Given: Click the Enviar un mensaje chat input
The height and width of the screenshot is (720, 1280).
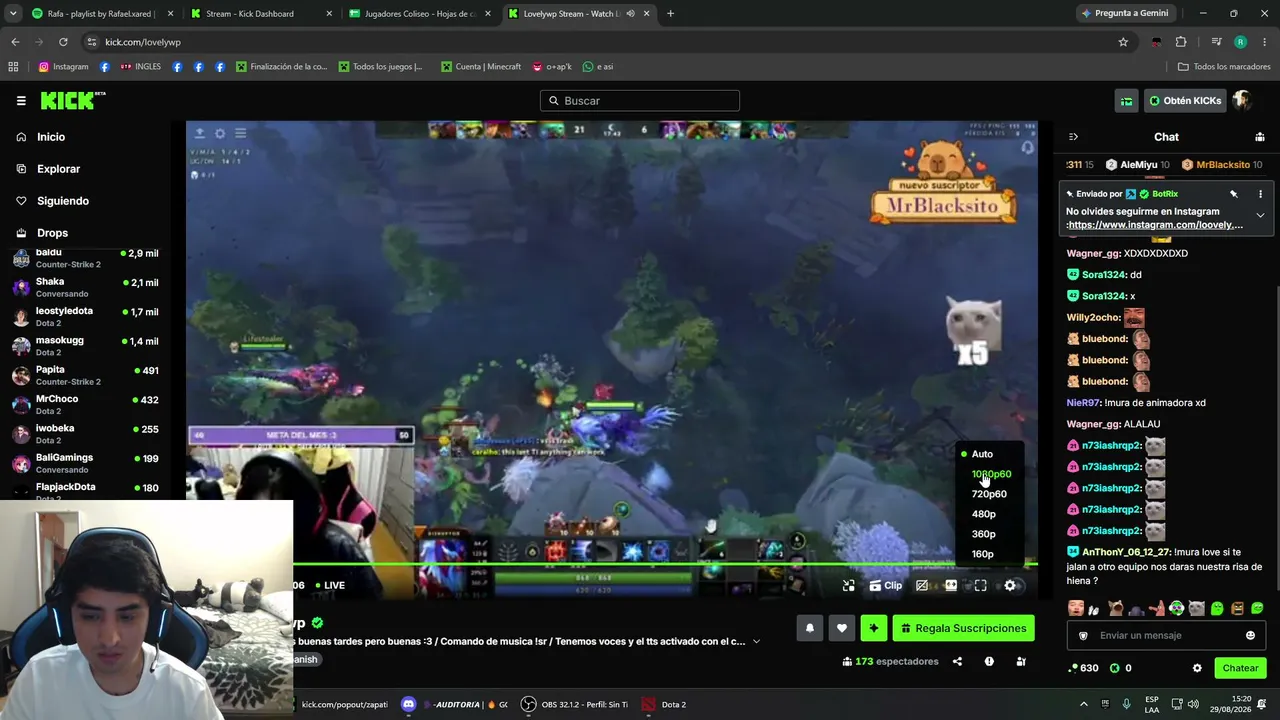Looking at the screenshot, I should (x=1165, y=635).
